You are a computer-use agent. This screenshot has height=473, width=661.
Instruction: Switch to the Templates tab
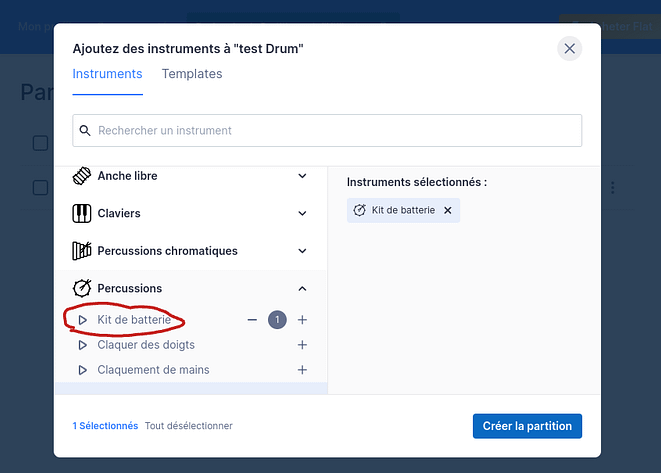click(192, 74)
